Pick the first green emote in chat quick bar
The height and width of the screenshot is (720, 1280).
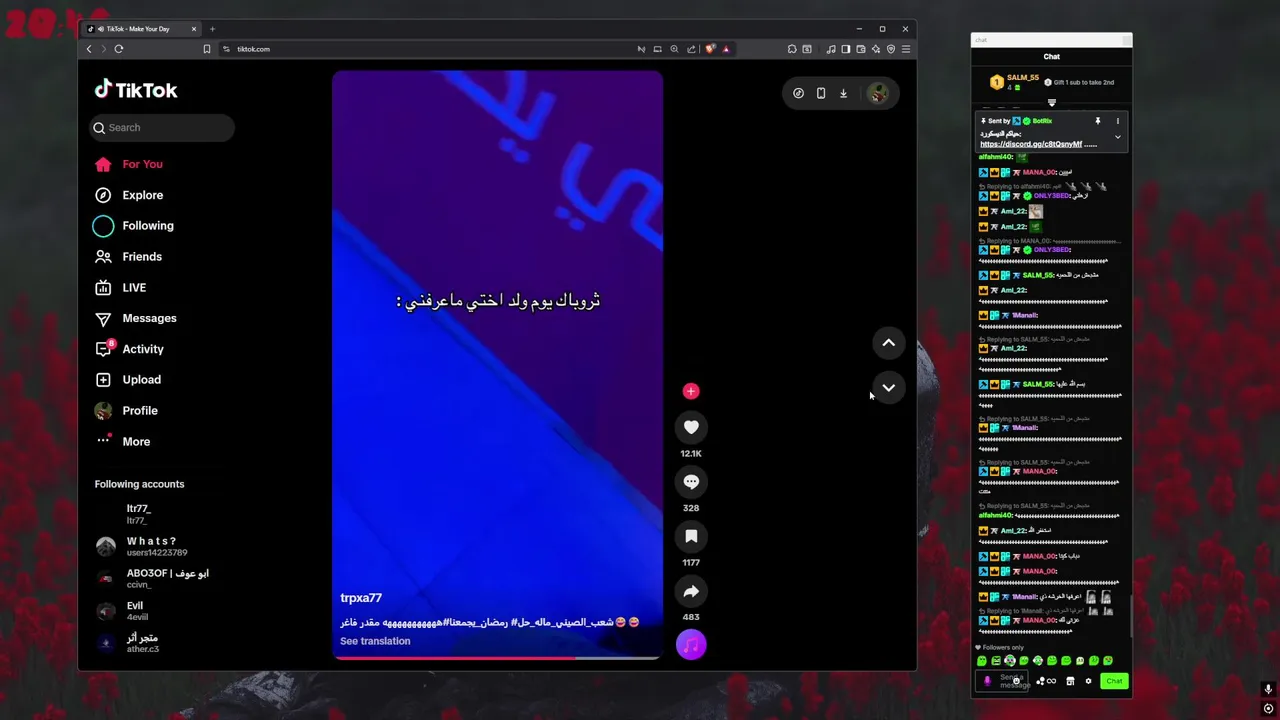(982, 661)
